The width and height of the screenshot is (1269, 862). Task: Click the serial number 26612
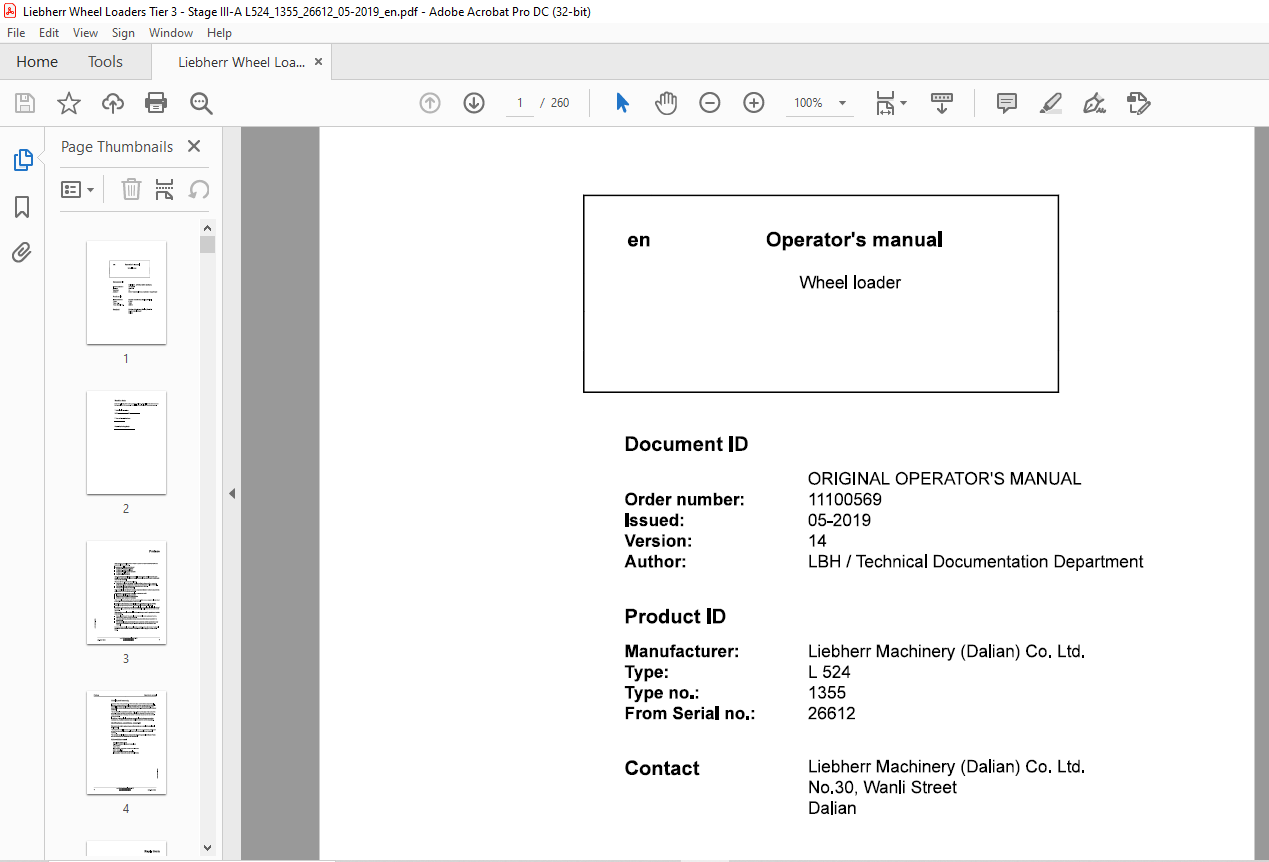pyautogui.click(x=832, y=713)
